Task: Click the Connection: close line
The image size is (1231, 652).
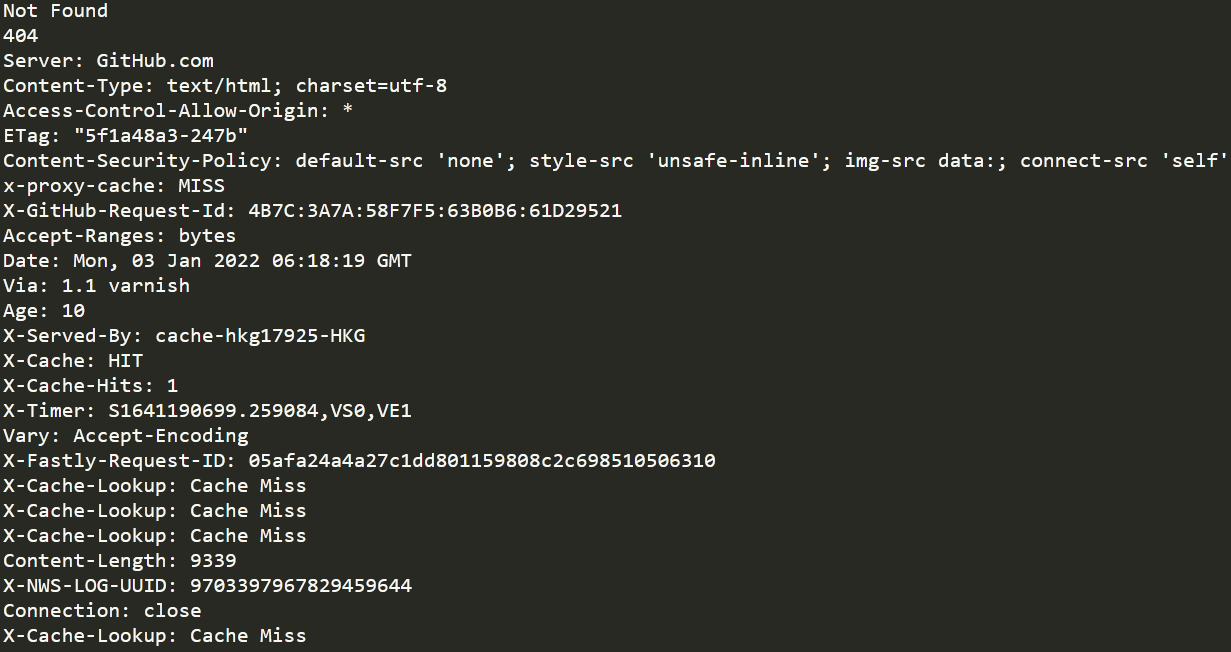Action: [x=102, y=611]
